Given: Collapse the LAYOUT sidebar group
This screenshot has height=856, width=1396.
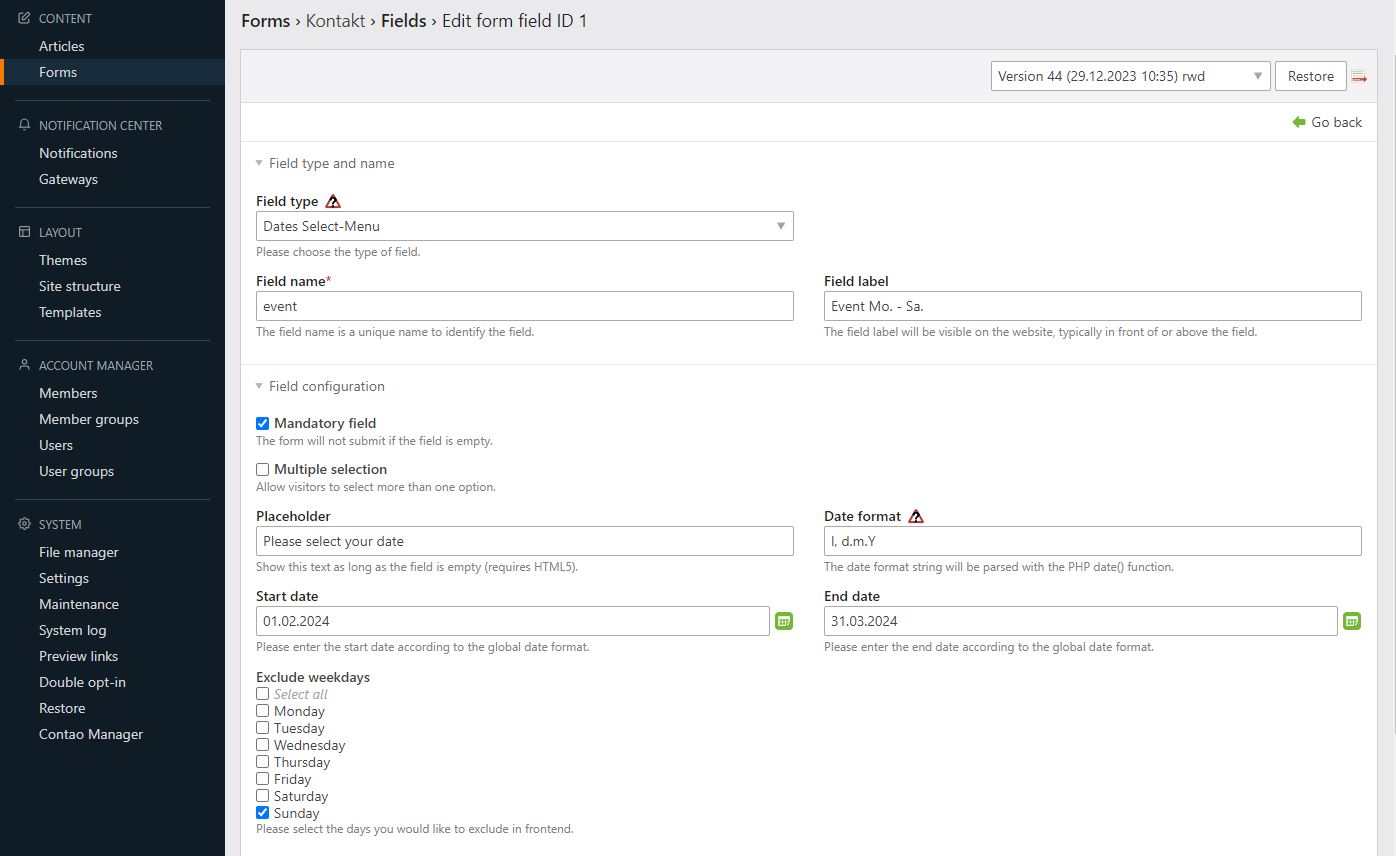Looking at the screenshot, I should [x=60, y=232].
